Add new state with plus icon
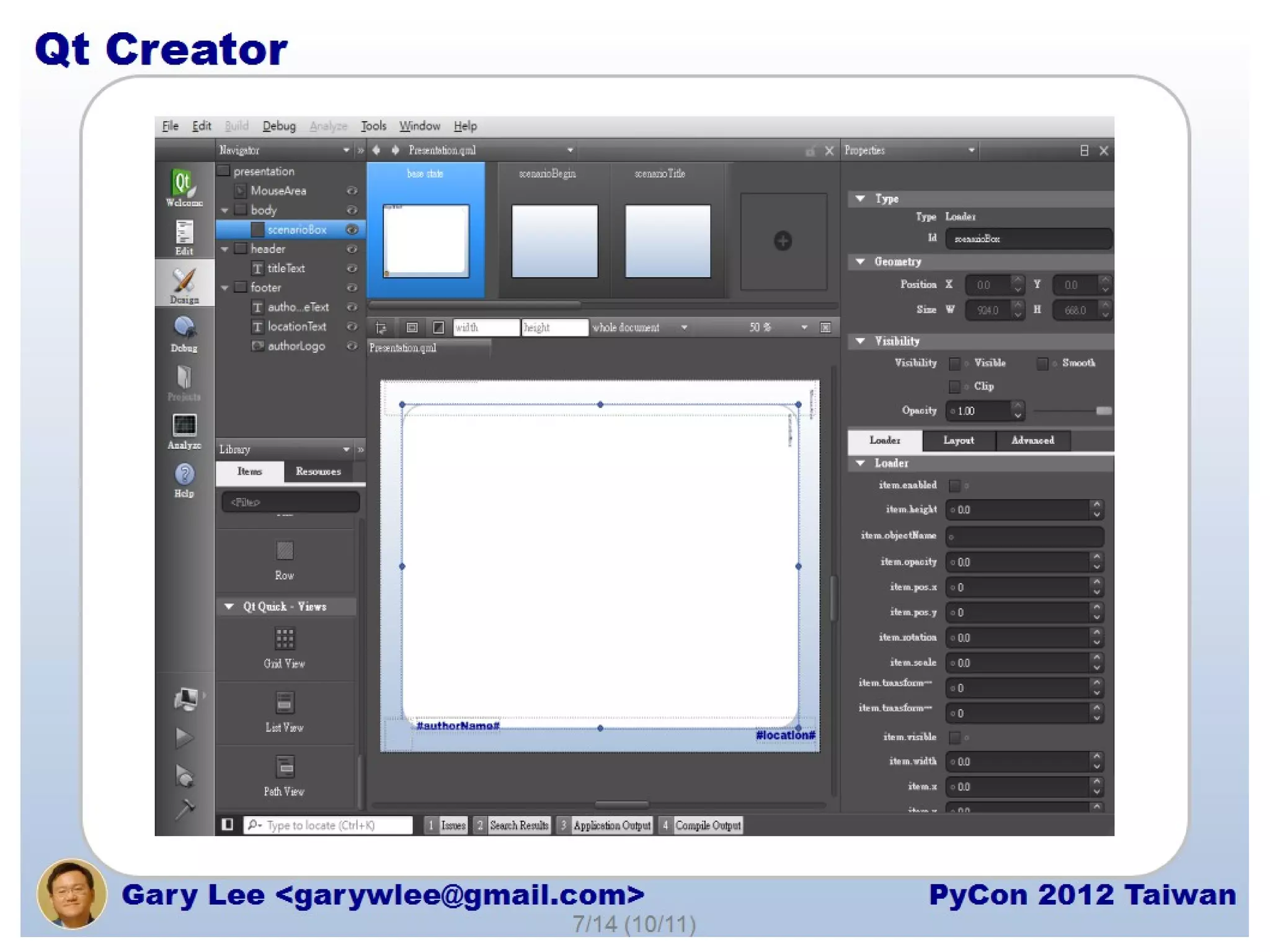The width and height of the screenshot is (1270, 952). (x=783, y=241)
